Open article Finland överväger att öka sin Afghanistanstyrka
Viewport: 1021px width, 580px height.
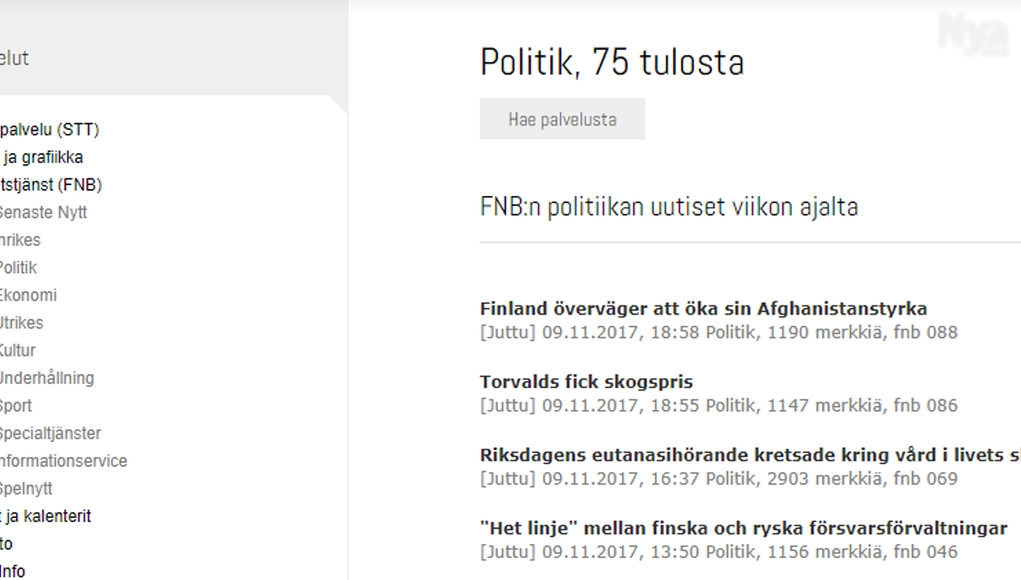tap(703, 309)
